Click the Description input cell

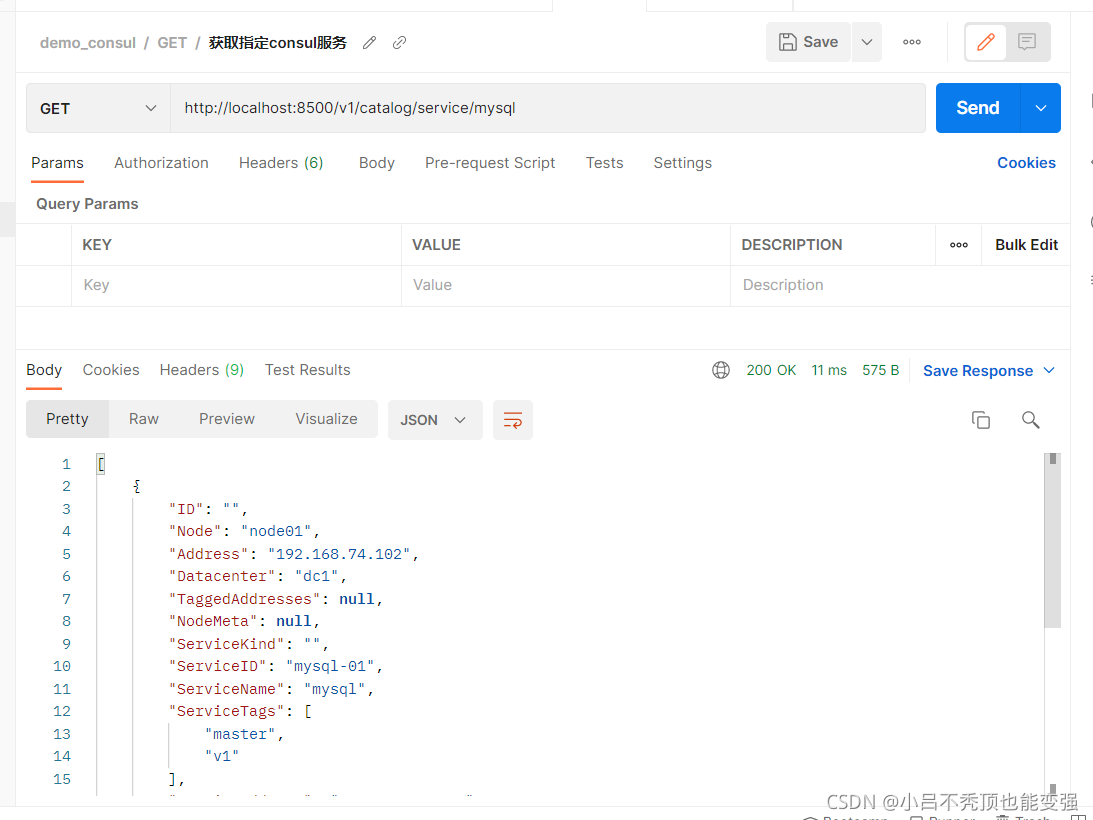coord(900,285)
